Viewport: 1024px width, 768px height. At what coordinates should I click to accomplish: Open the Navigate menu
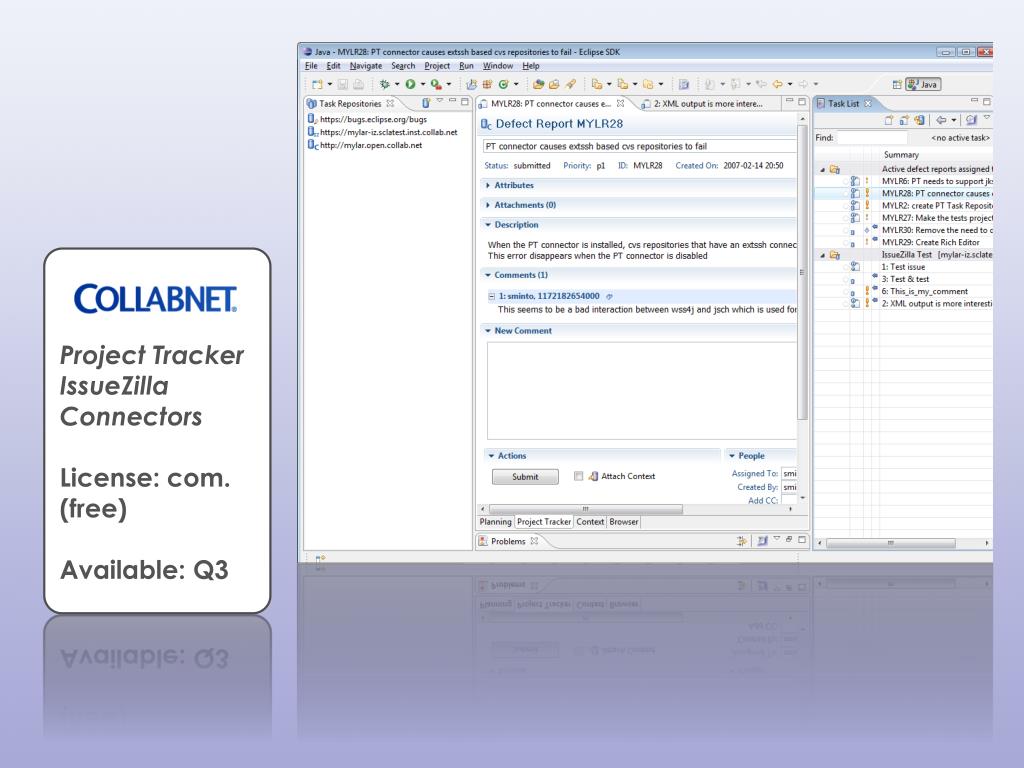tap(366, 66)
